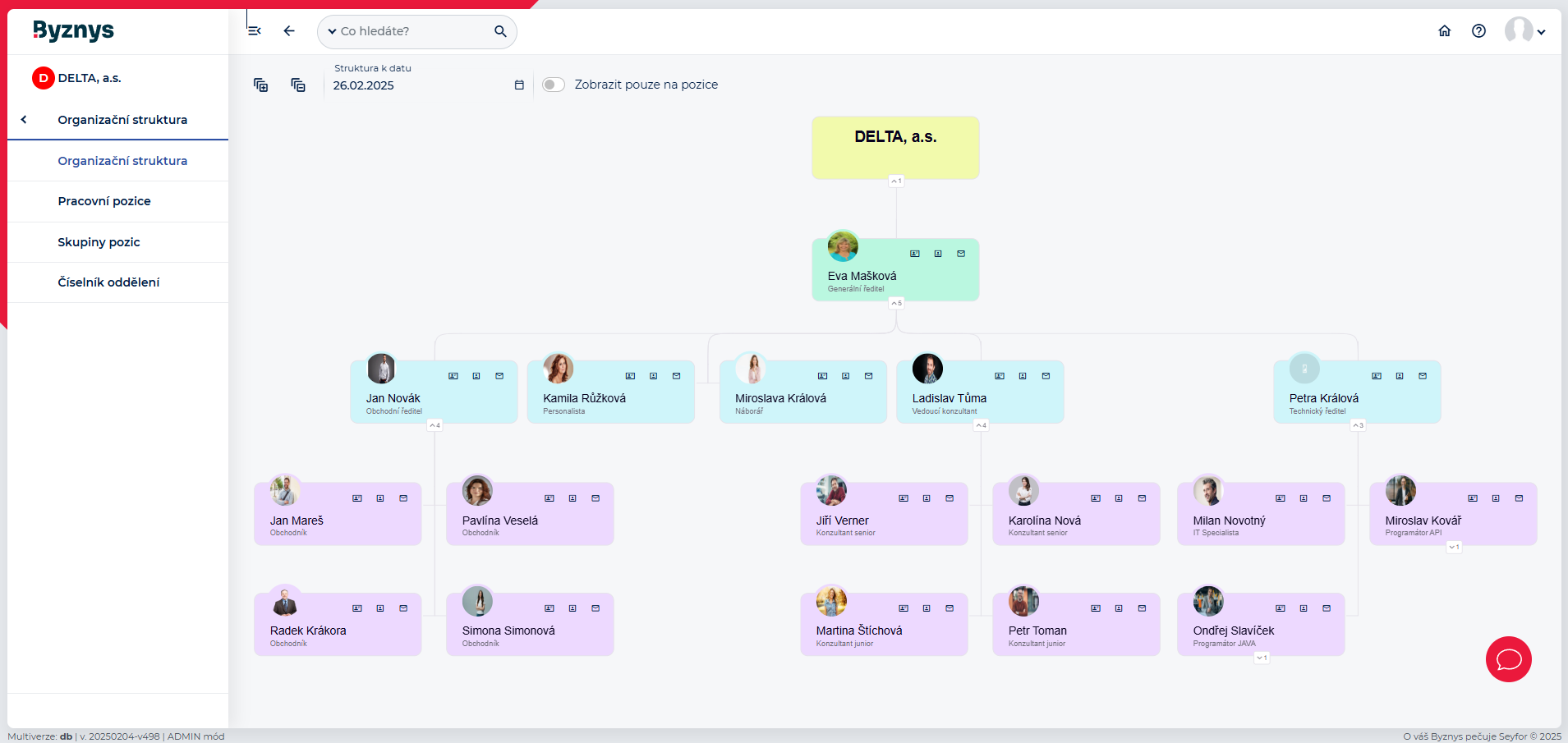Click the collapse all nodes icon
1568x743 pixels.
pos(298,85)
